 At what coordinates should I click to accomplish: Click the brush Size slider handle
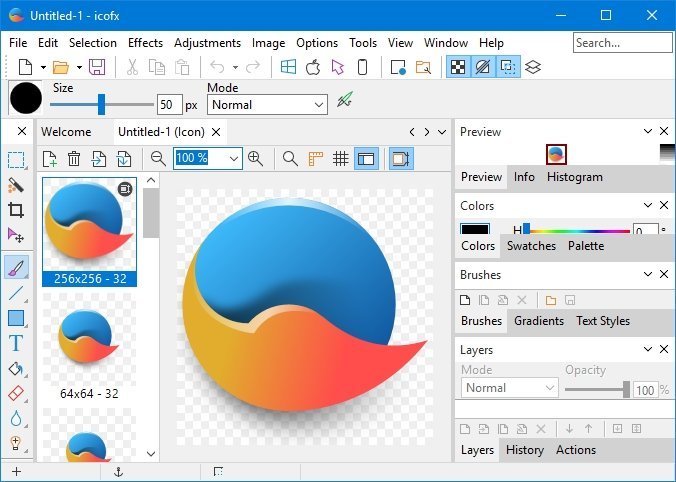click(101, 104)
